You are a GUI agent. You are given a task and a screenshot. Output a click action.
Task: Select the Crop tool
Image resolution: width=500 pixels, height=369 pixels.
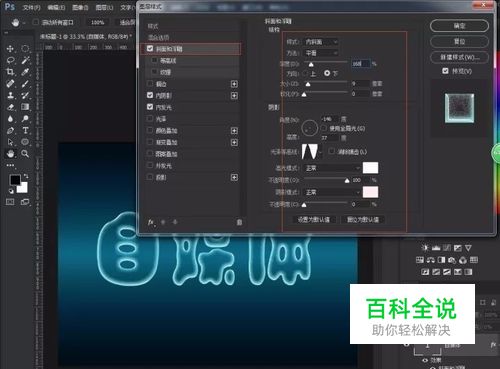point(10,72)
